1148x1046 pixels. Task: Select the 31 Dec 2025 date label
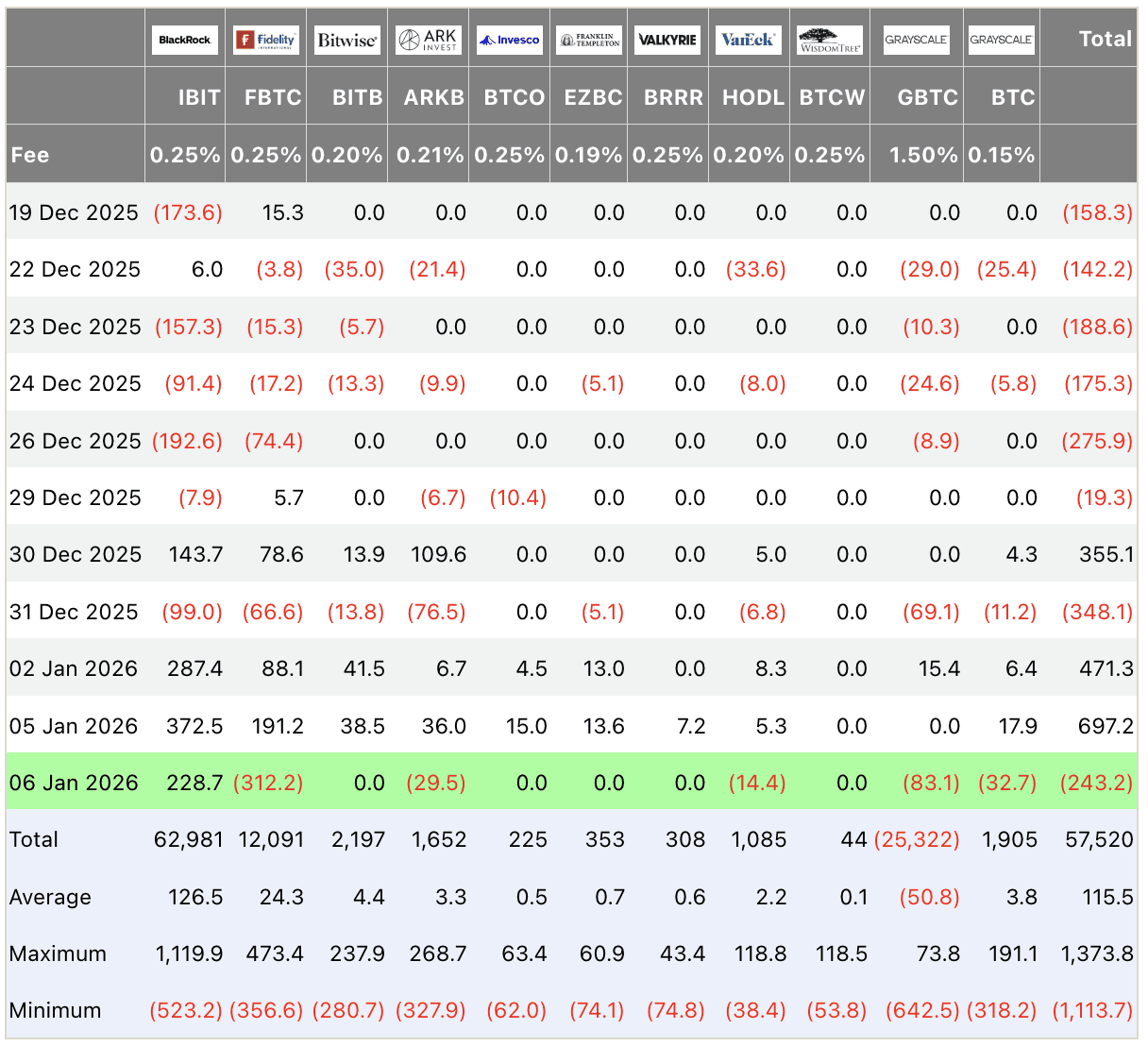[x=75, y=612]
